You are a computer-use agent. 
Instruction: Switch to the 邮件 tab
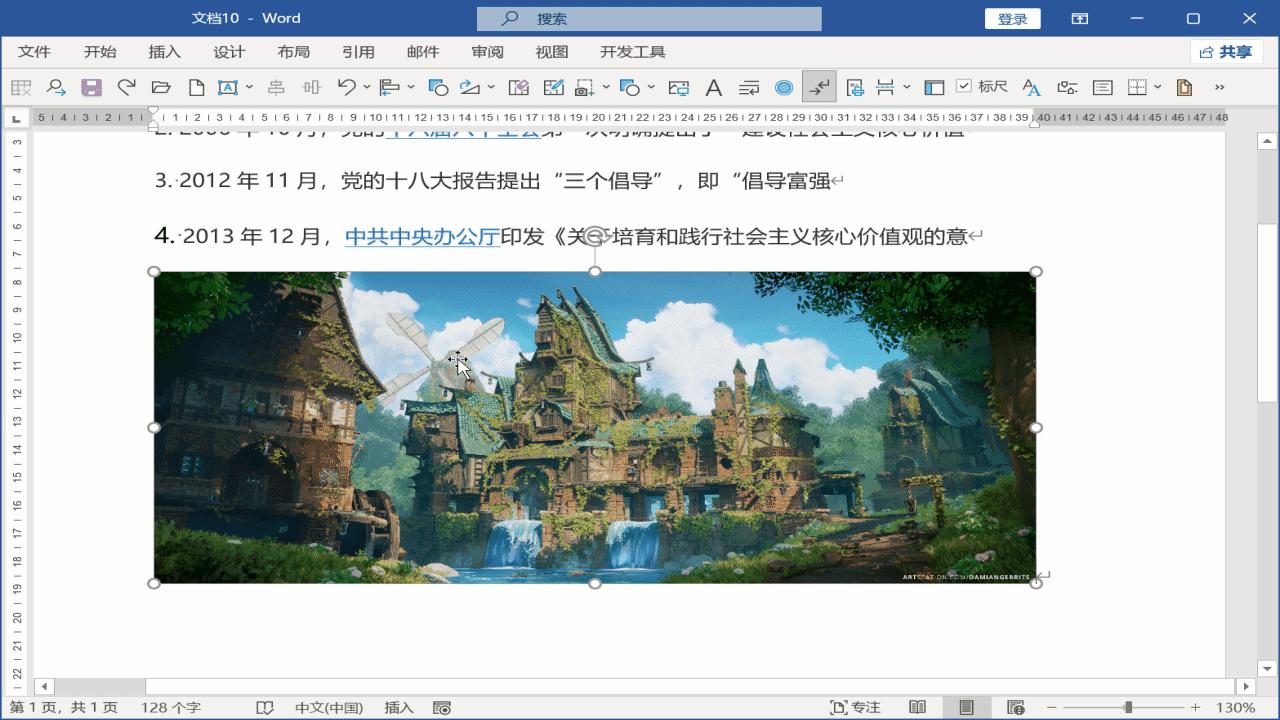[x=423, y=52]
